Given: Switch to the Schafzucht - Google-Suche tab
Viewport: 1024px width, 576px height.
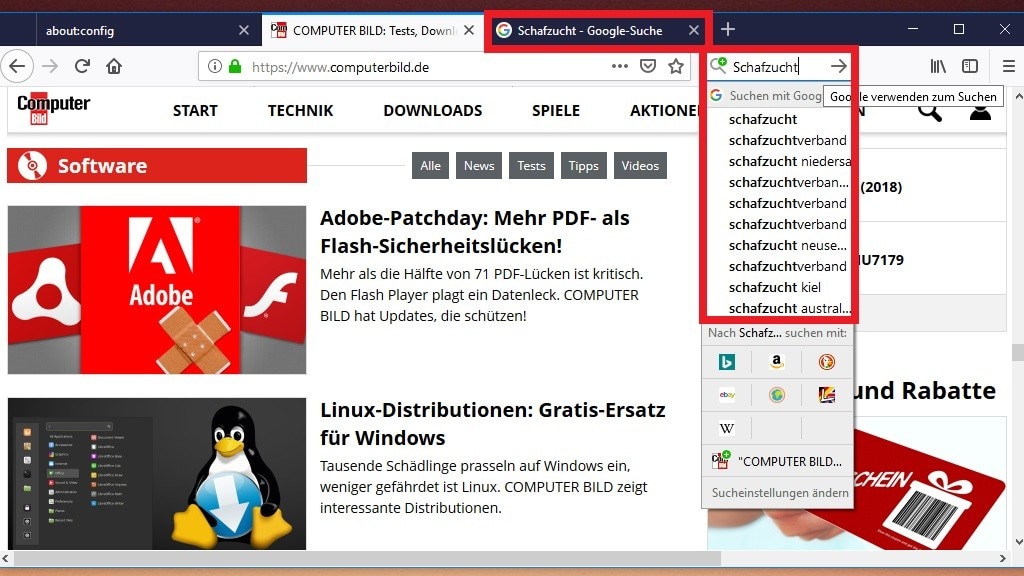Looking at the screenshot, I should tap(598, 30).
